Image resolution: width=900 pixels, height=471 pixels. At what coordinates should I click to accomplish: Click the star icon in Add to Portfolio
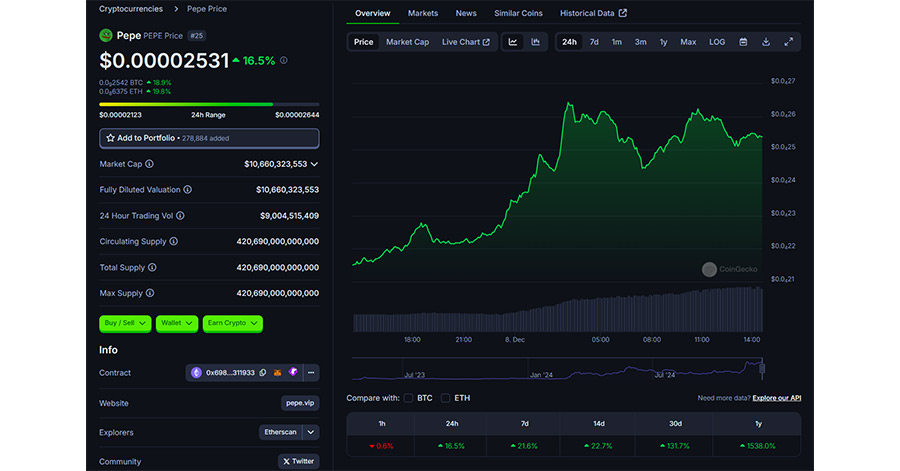110,138
